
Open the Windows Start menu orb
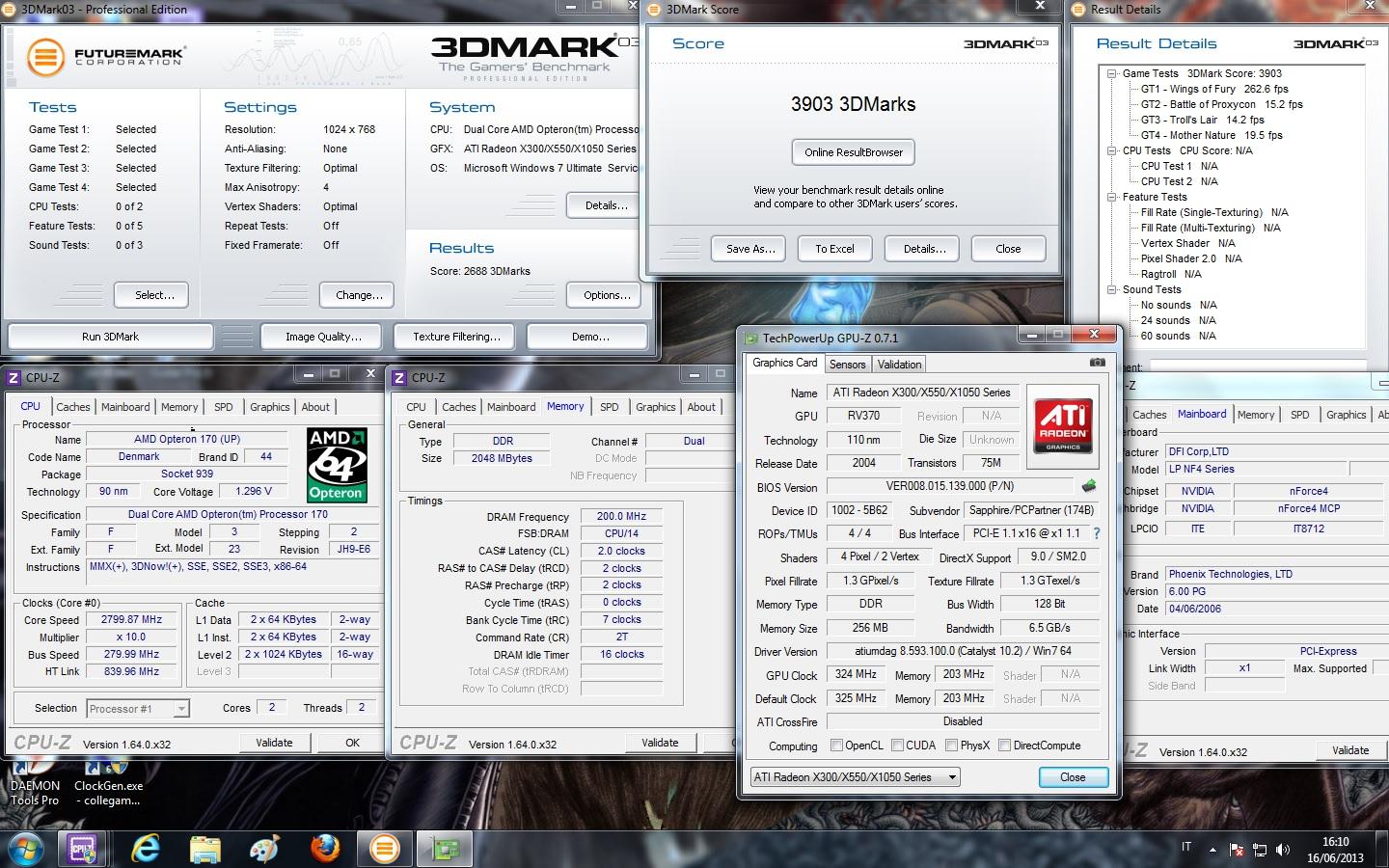tap(26, 850)
